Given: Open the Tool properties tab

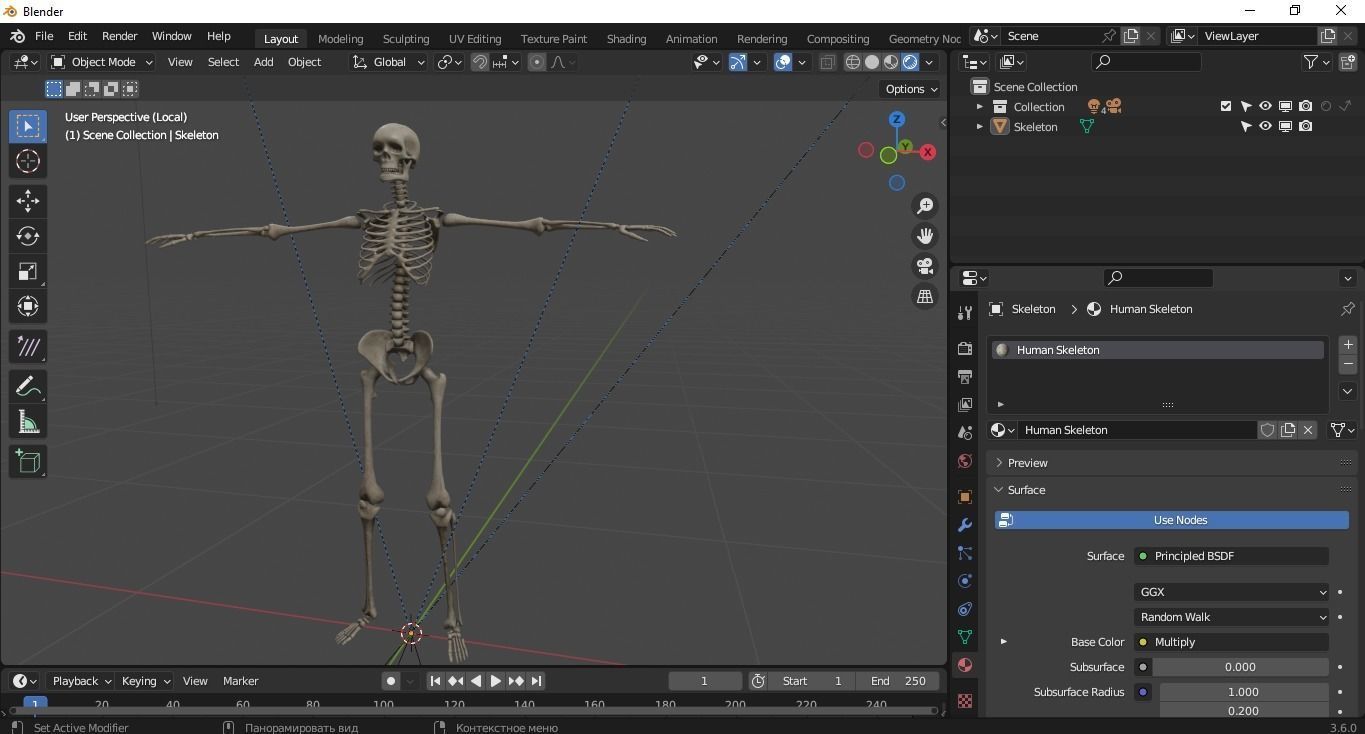Looking at the screenshot, I should click(965, 313).
